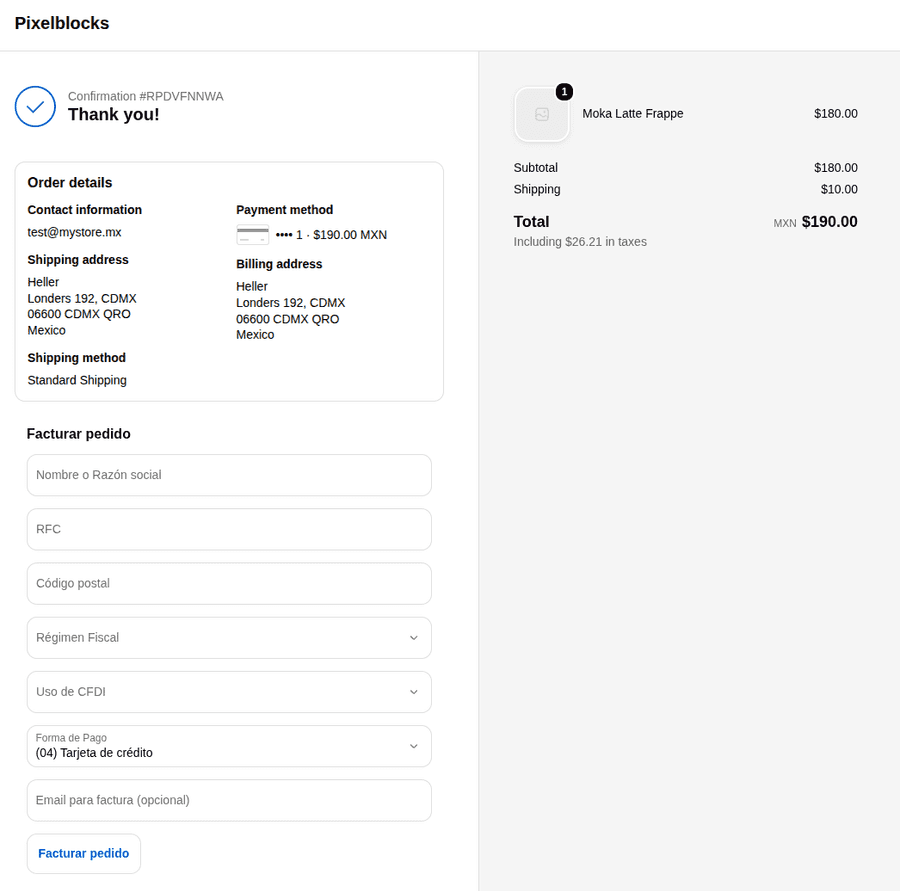Viewport: 900px width, 891px height.
Task: Click the Confirmation #RPDVFNNWA text
Action: pos(146,96)
